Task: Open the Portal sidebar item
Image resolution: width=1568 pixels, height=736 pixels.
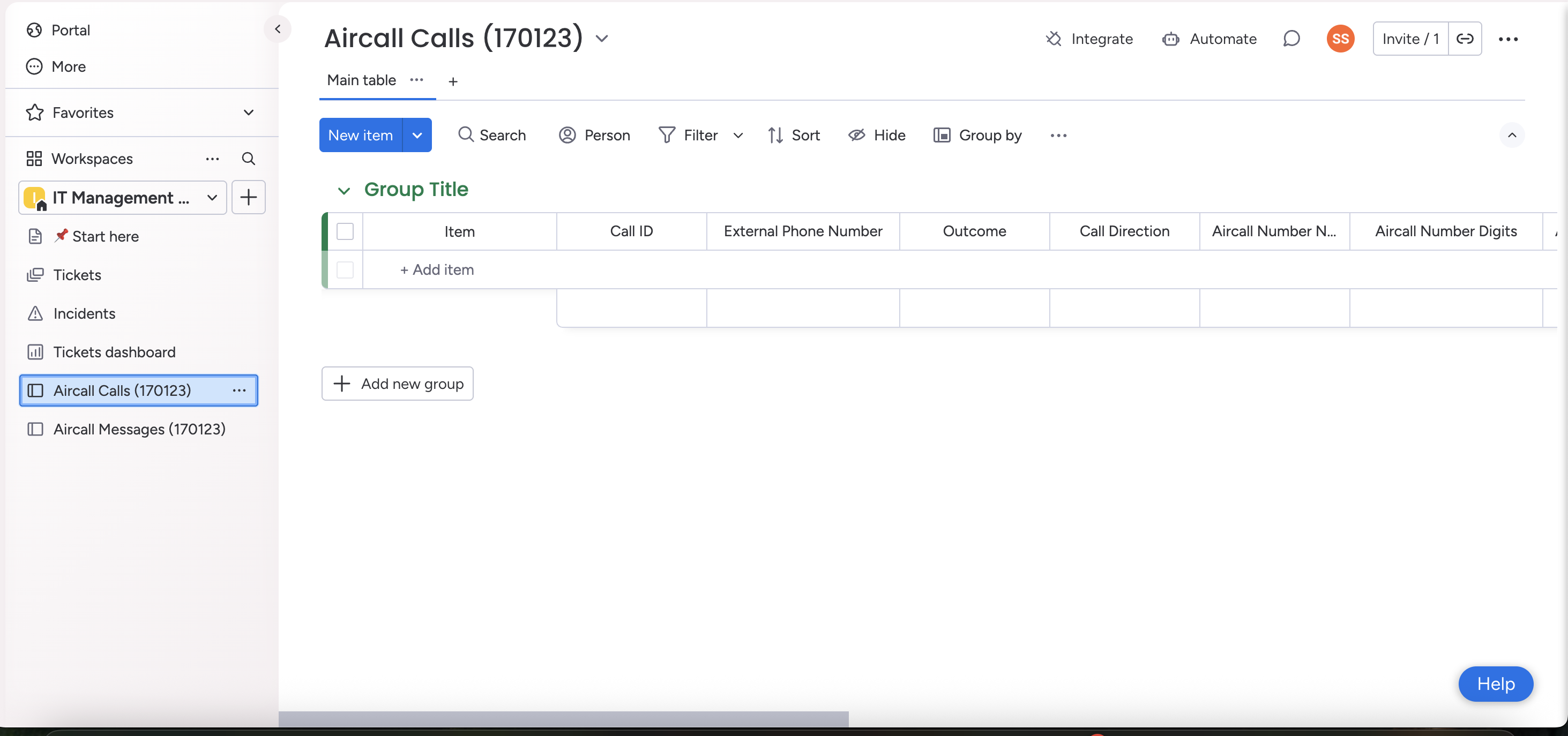Action: pyautogui.click(x=58, y=30)
